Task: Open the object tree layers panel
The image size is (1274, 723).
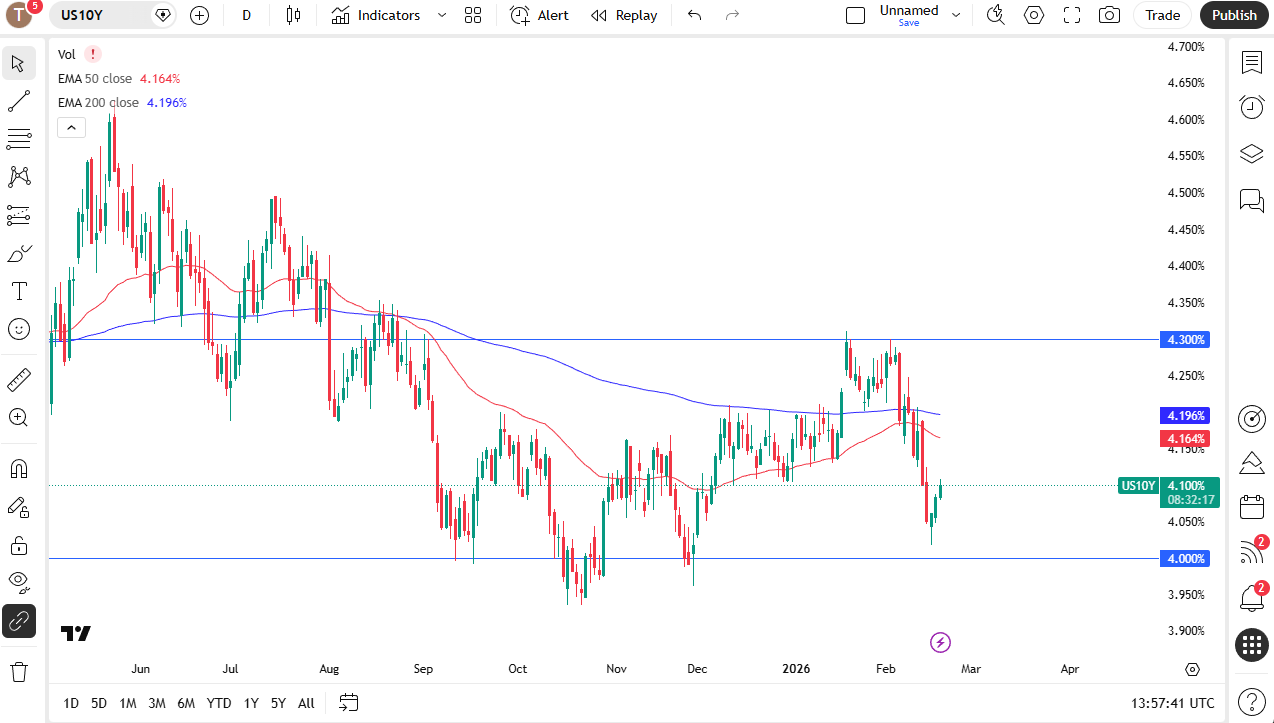Action: click(x=1252, y=153)
